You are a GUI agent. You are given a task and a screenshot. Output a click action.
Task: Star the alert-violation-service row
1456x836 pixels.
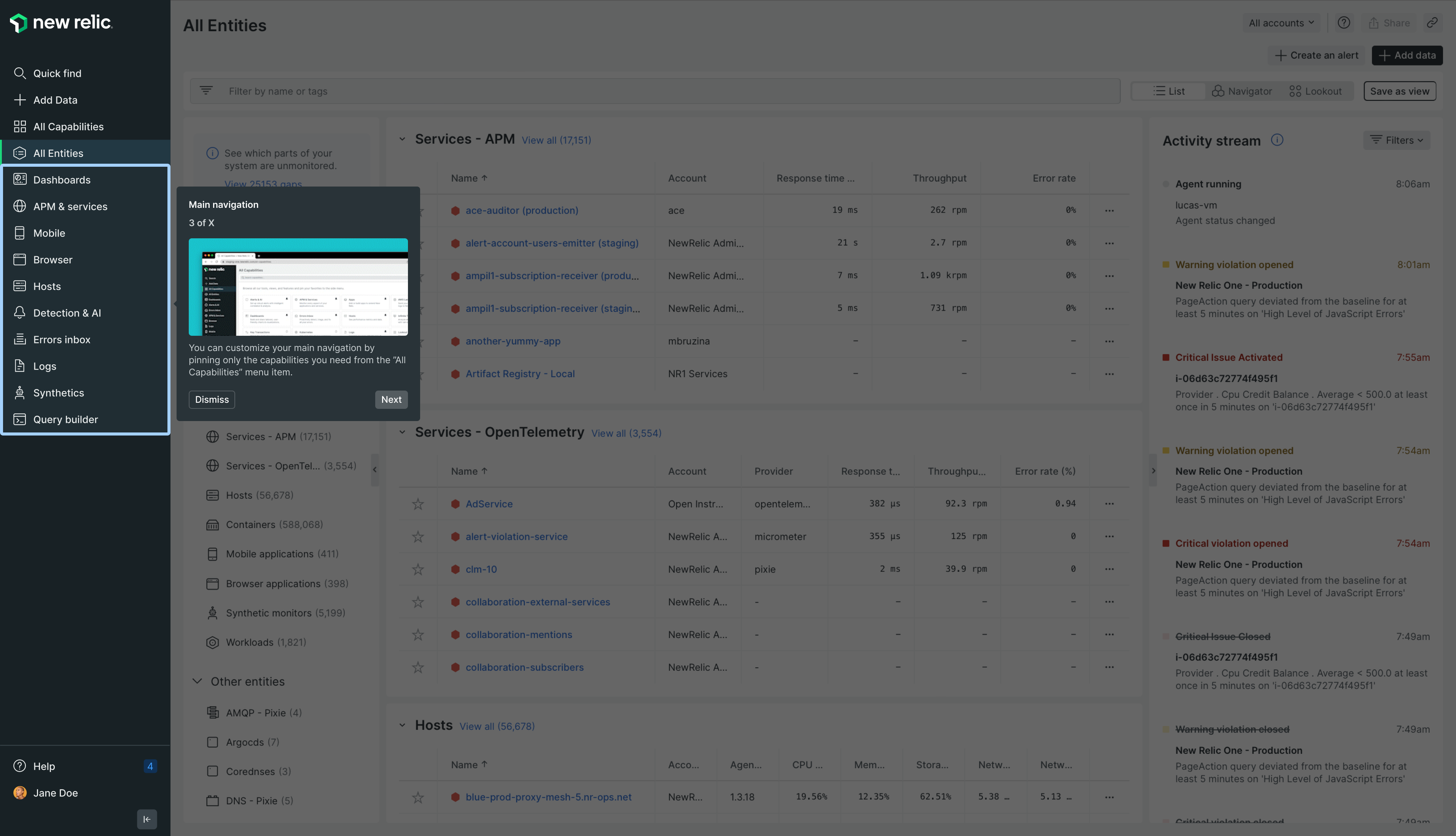418,536
